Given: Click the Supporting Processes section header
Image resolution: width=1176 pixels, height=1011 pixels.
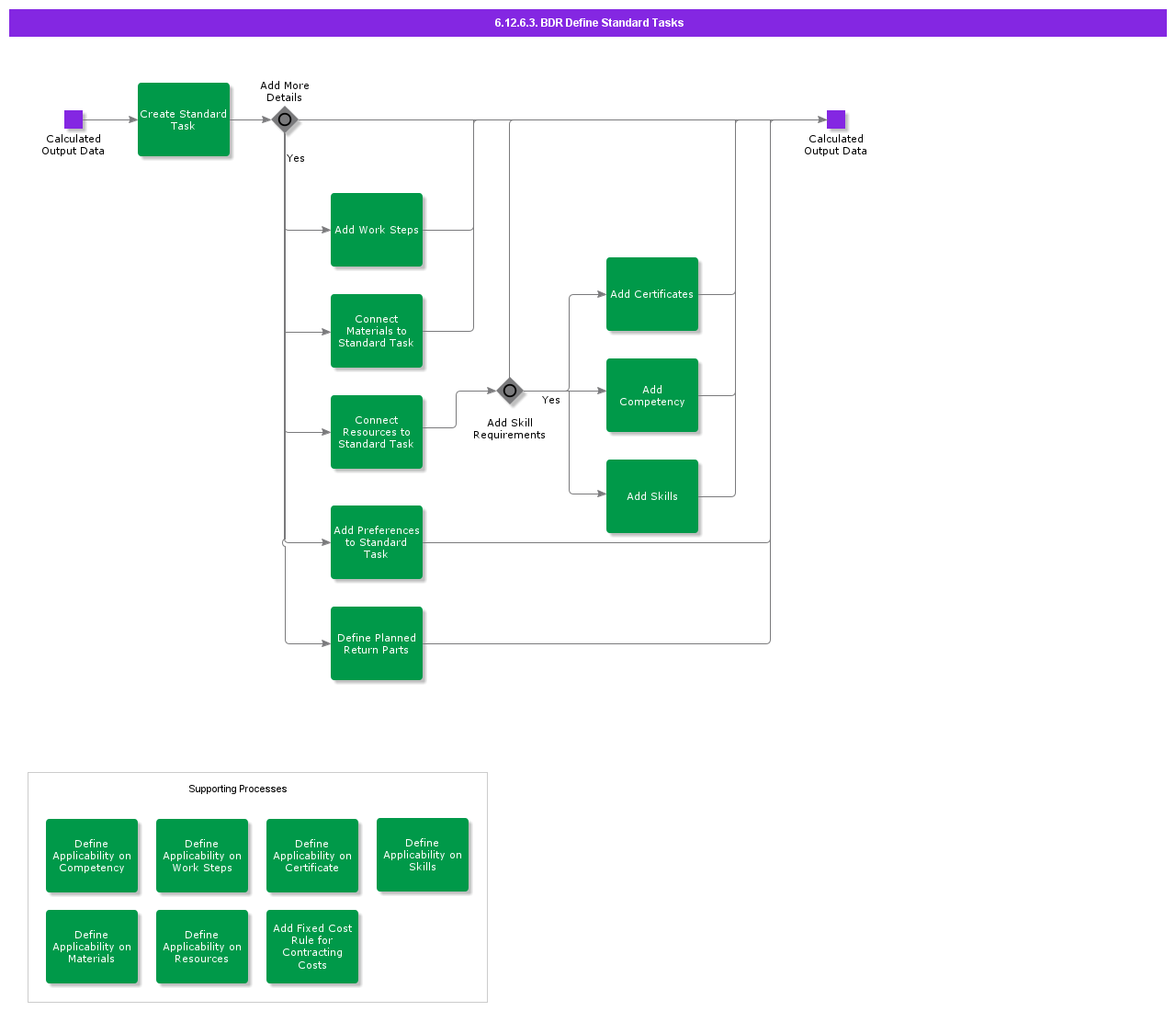Looking at the screenshot, I should point(237,789).
